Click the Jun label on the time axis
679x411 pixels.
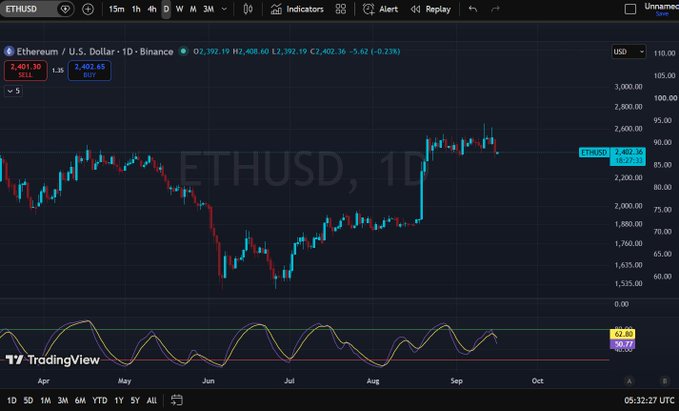(208, 381)
